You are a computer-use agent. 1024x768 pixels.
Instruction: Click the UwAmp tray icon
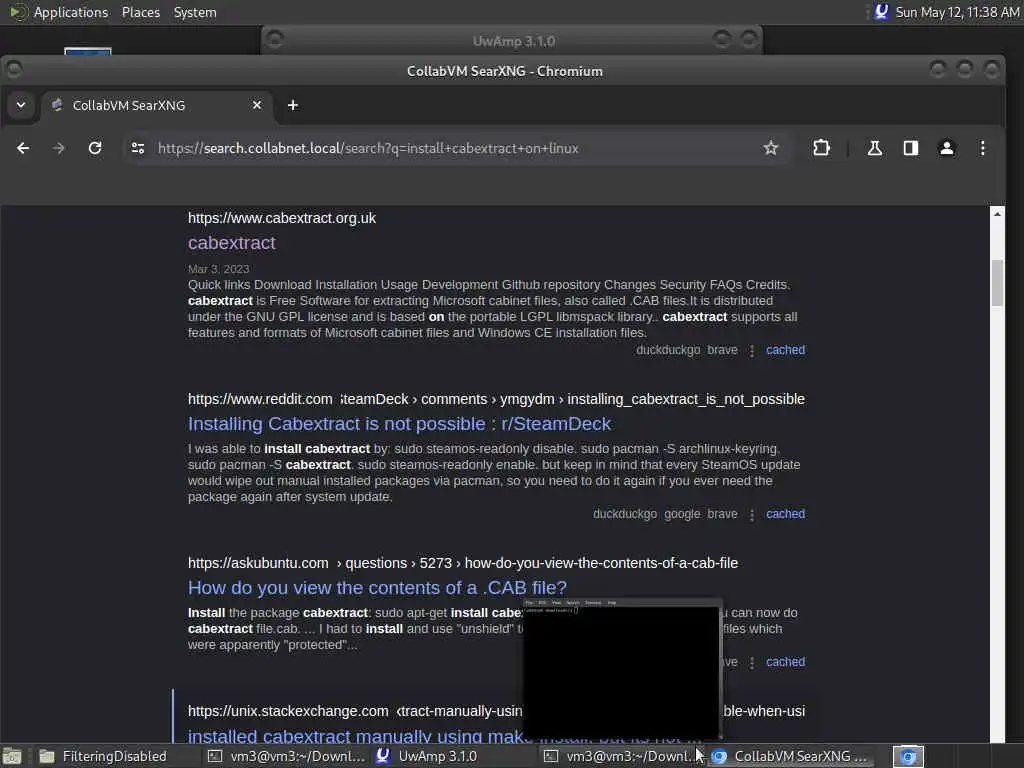coord(881,12)
